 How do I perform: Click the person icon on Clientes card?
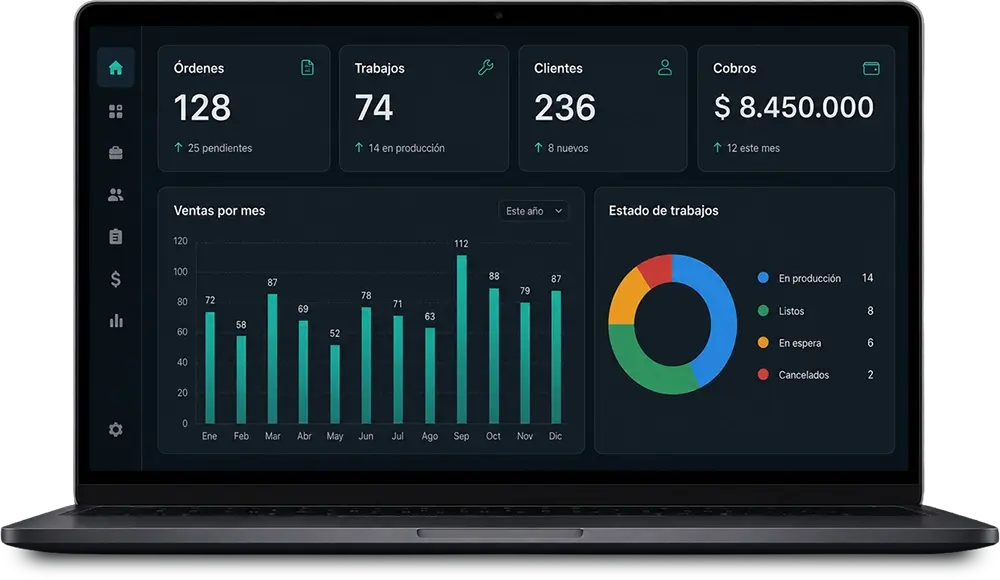tap(665, 67)
